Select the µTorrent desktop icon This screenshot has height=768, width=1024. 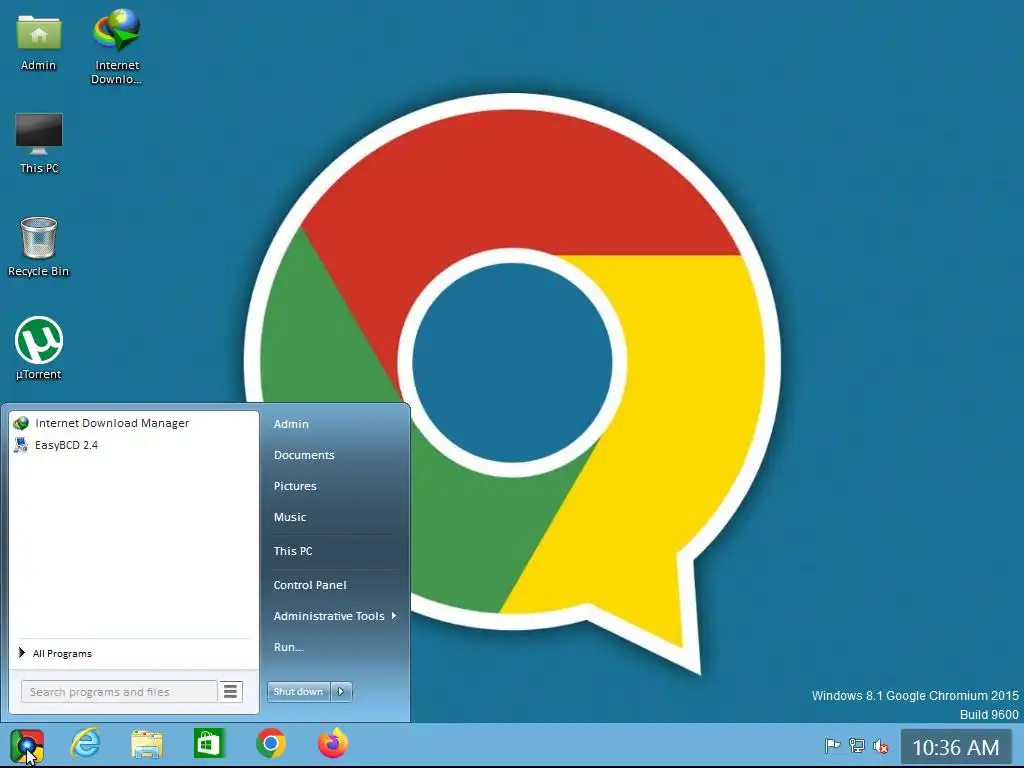(x=39, y=348)
